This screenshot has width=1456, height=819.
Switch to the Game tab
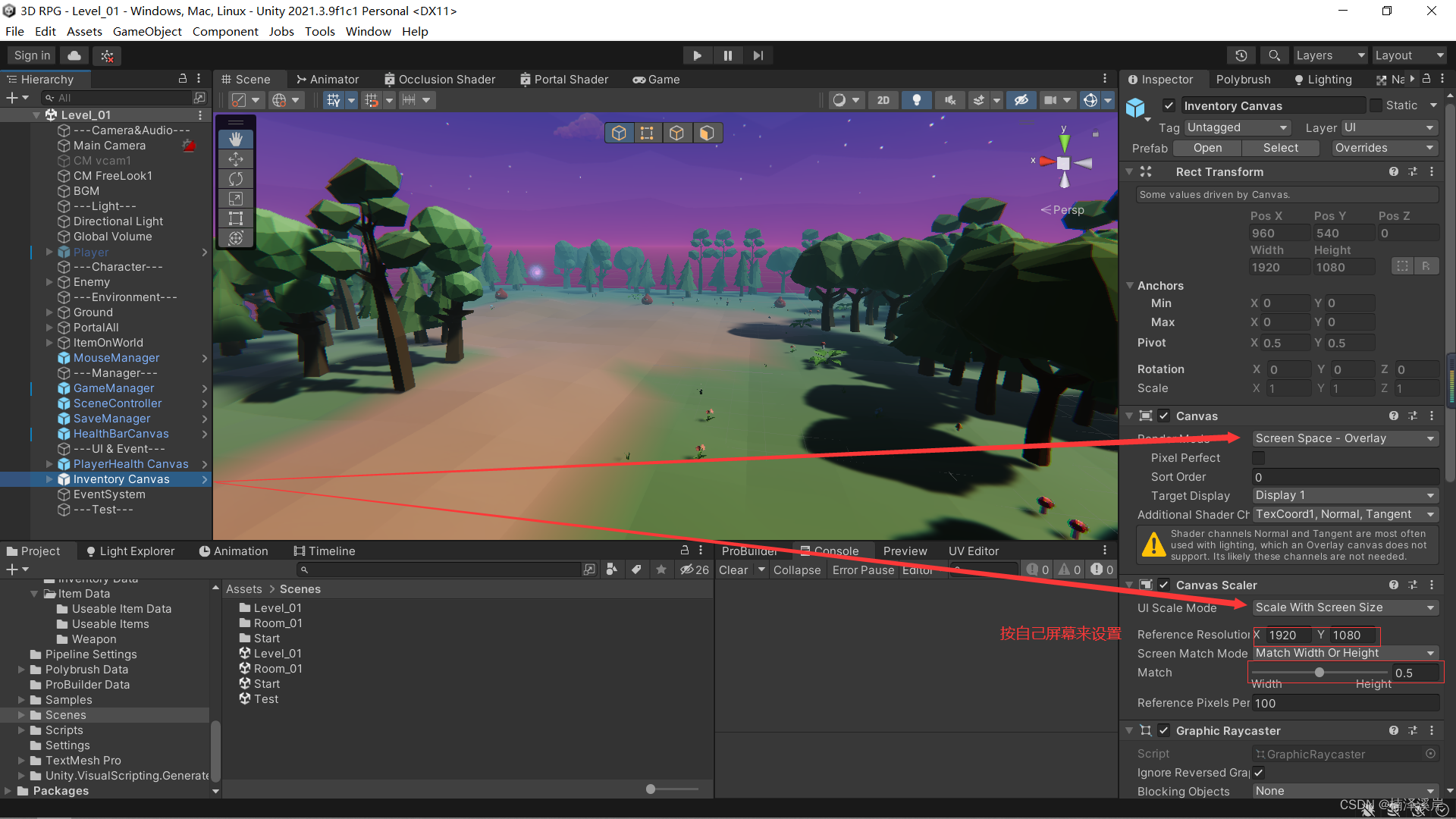[x=657, y=79]
